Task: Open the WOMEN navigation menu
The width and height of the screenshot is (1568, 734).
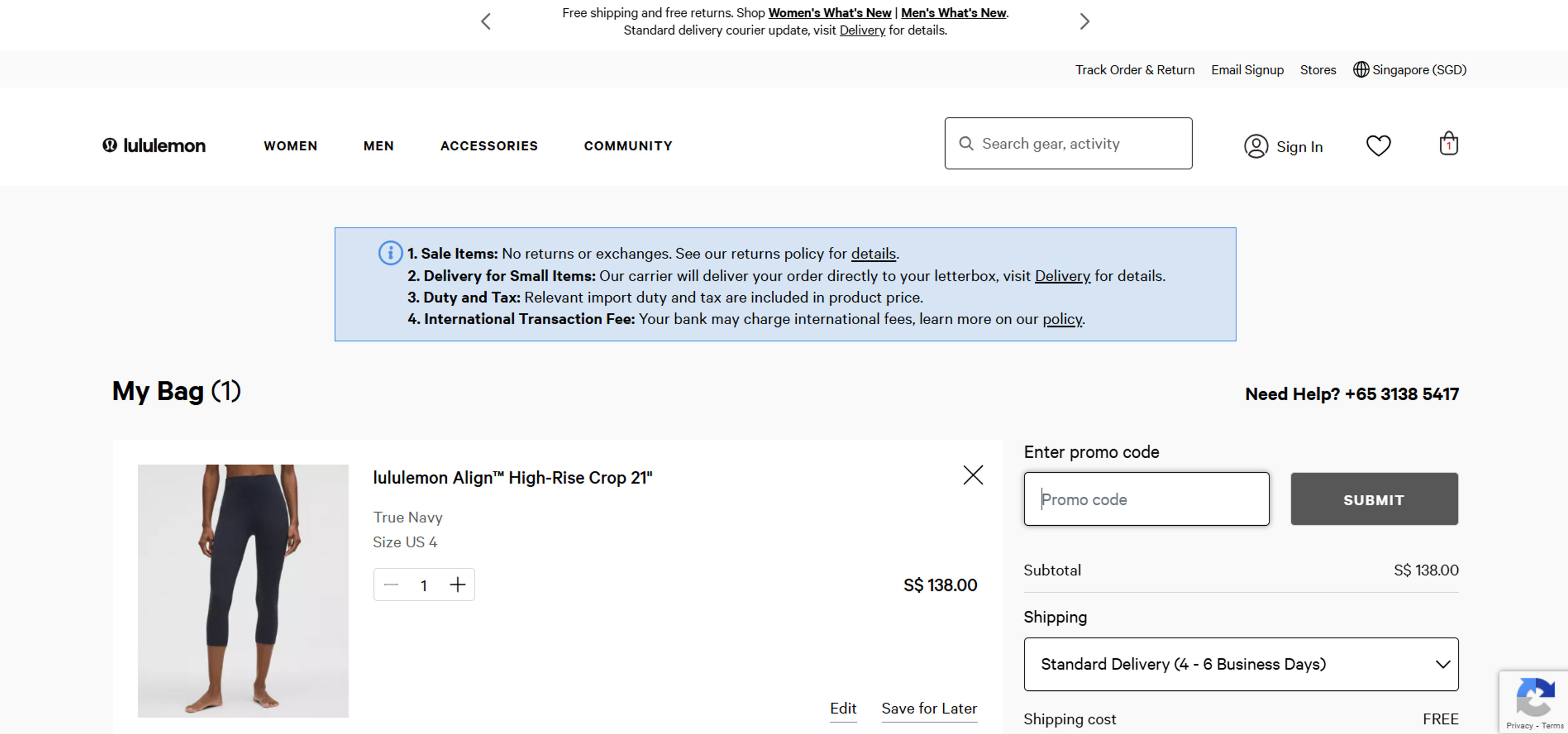Action: pyautogui.click(x=290, y=145)
